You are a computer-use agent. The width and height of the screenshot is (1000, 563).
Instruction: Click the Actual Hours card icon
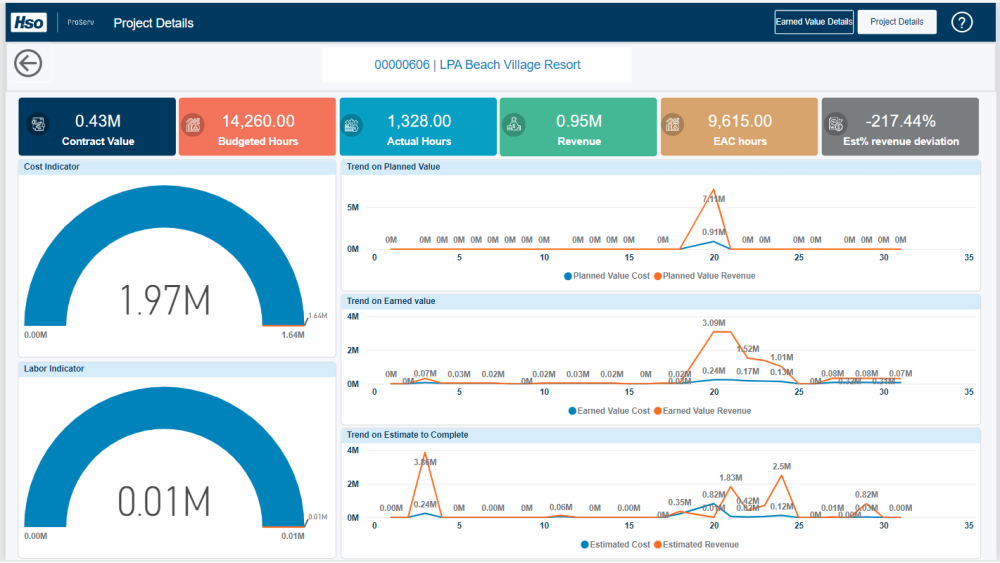(x=352, y=125)
